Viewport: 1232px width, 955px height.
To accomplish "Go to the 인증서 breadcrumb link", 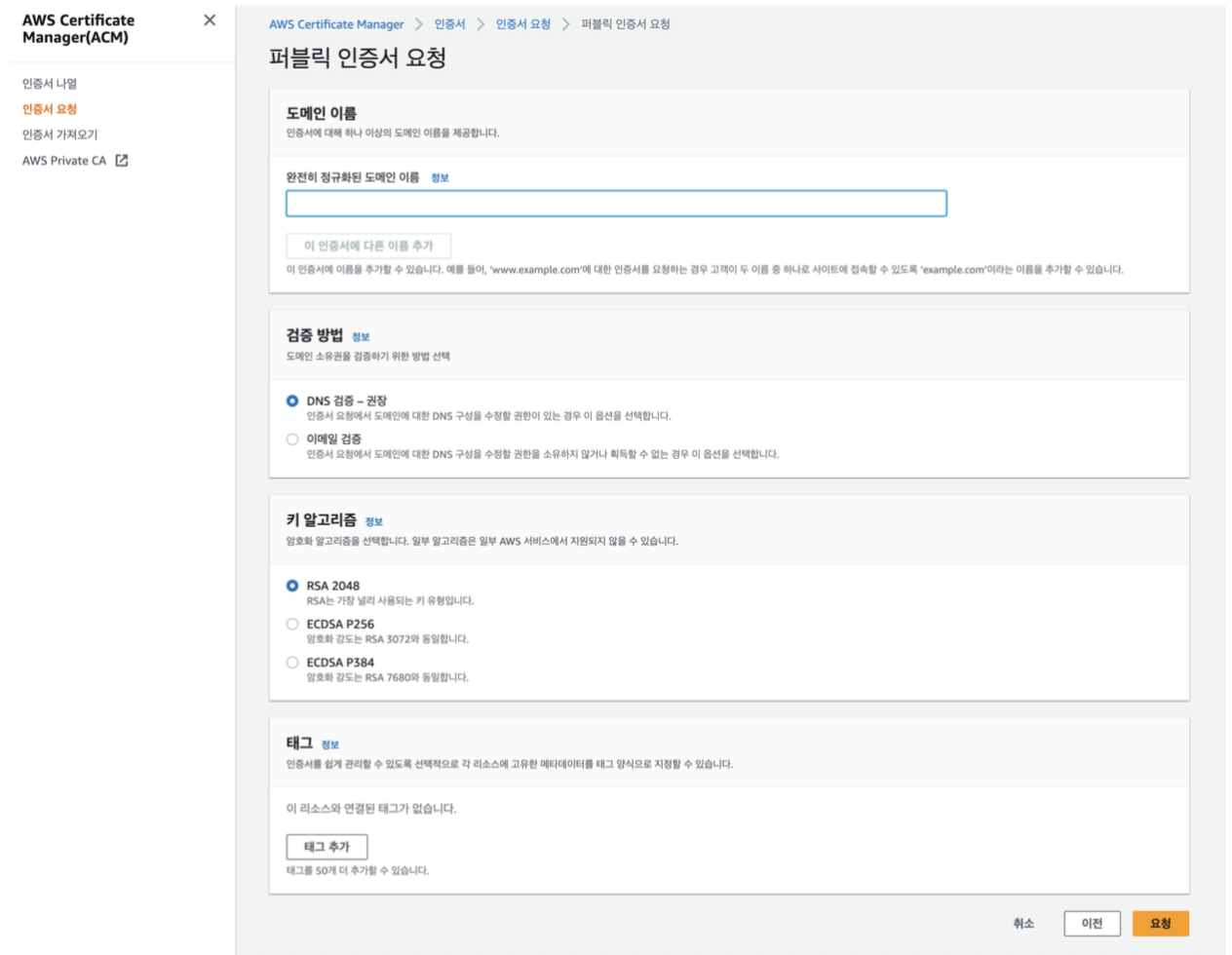I will (x=449, y=24).
